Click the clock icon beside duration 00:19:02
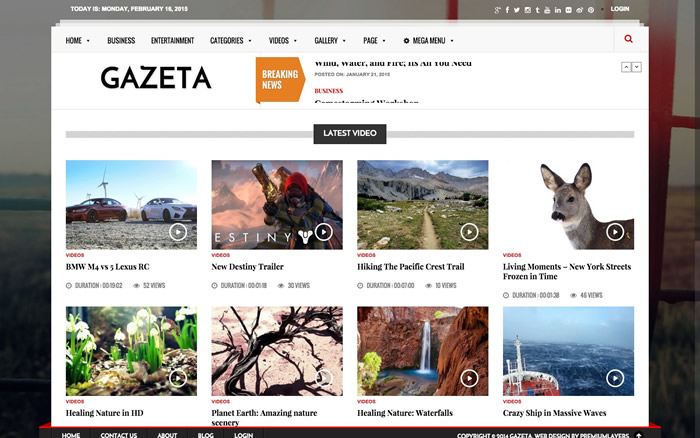The height and width of the screenshot is (438, 700). coord(69,286)
